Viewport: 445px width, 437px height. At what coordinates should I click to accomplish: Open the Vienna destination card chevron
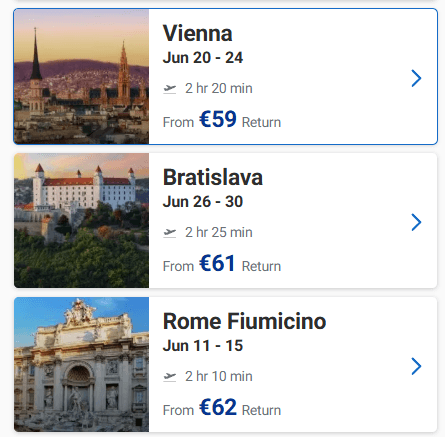[x=416, y=78]
